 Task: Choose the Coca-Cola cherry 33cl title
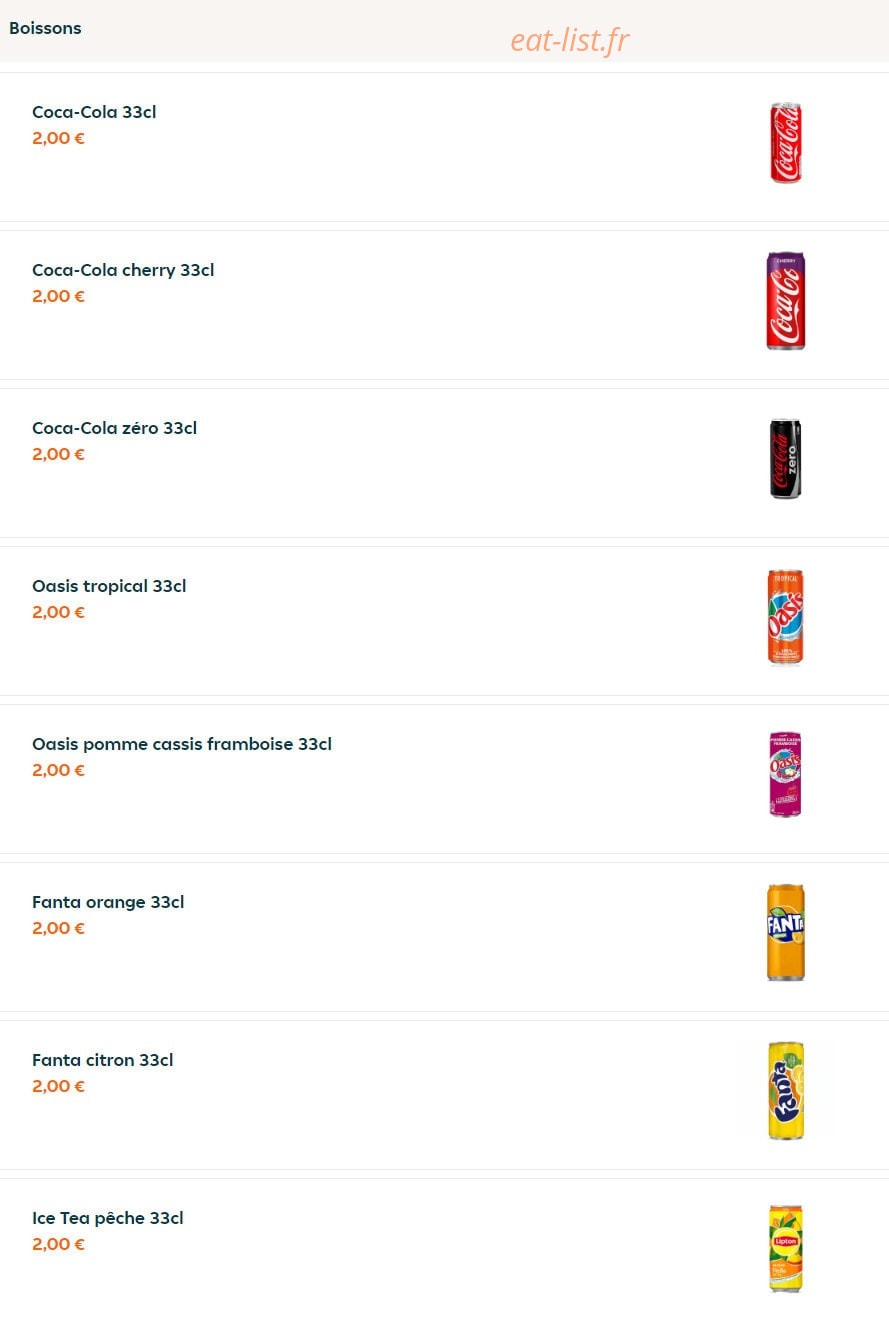tap(123, 270)
